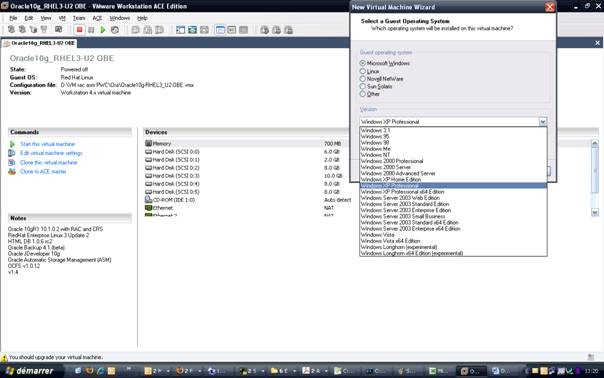The image size is (604, 378).
Task: Choose Windows XP Professional x64 Edition
Action: coord(453,192)
